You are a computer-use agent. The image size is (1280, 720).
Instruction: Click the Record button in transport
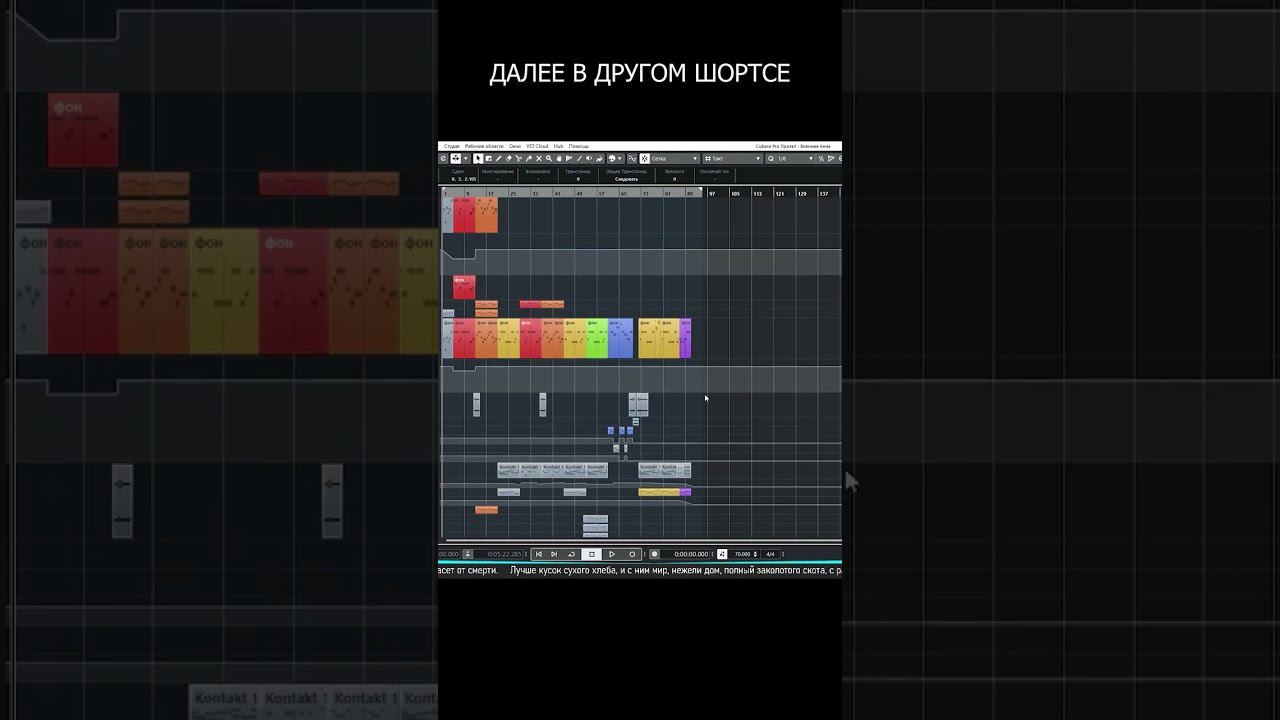[x=632, y=554]
